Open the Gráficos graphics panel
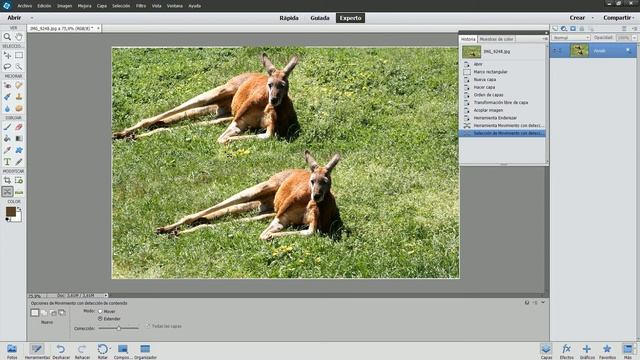This screenshot has height=360, width=640. click(x=587, y=351)
